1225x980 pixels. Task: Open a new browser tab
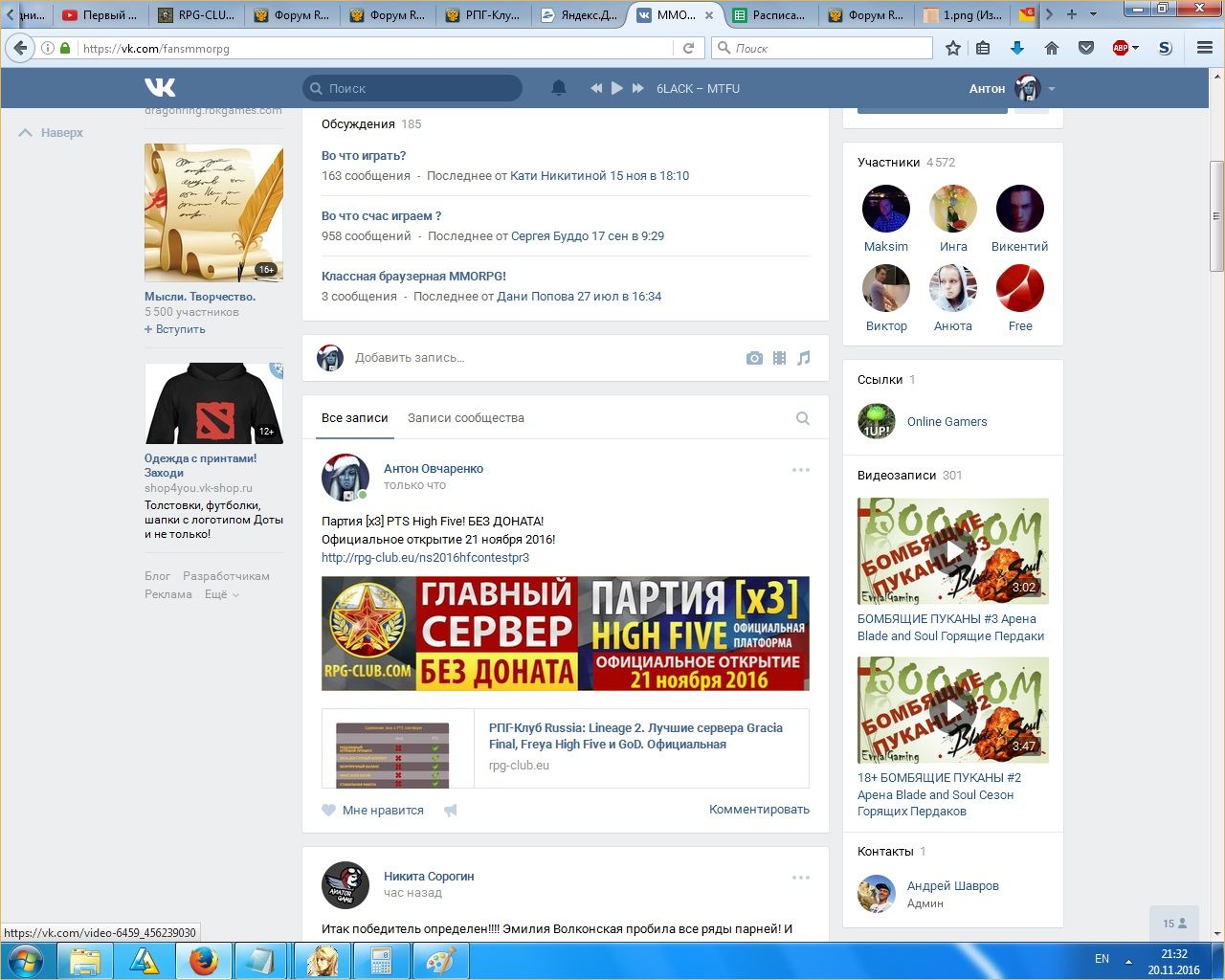coord(1072,14)
